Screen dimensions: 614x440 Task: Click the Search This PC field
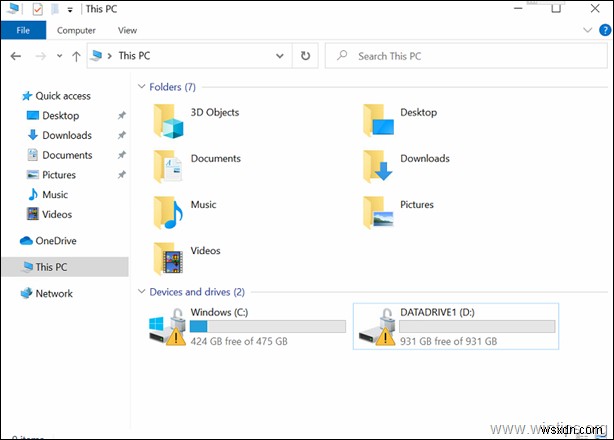tap(466, 56)
